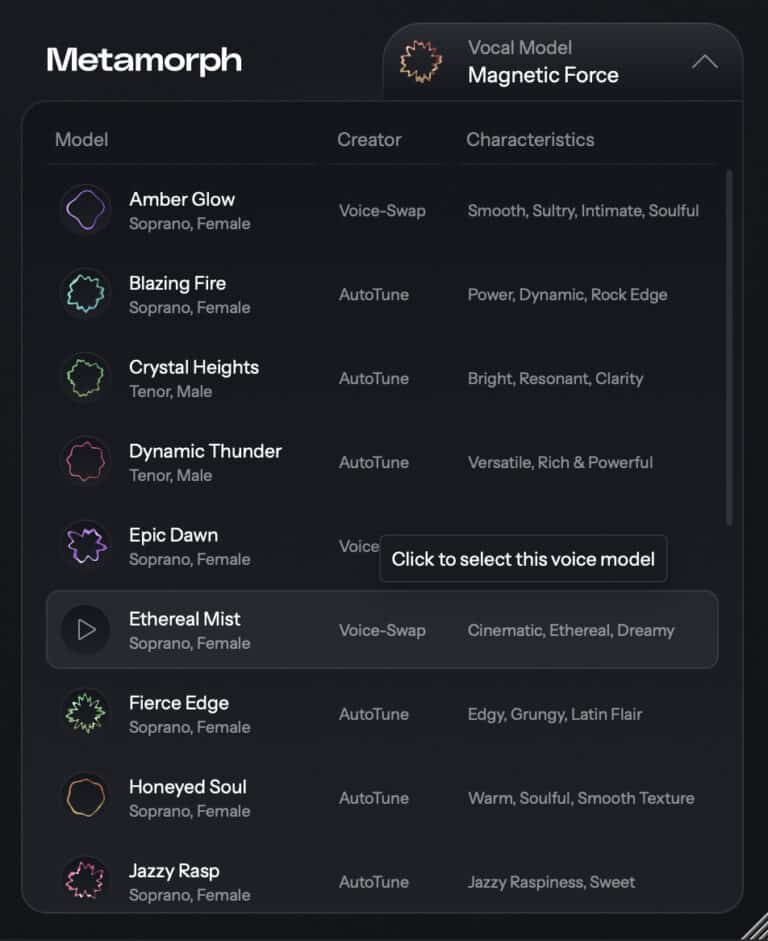Click the Fierce Edge spiky green icon
768x941 pixels.
coord(85,714)
